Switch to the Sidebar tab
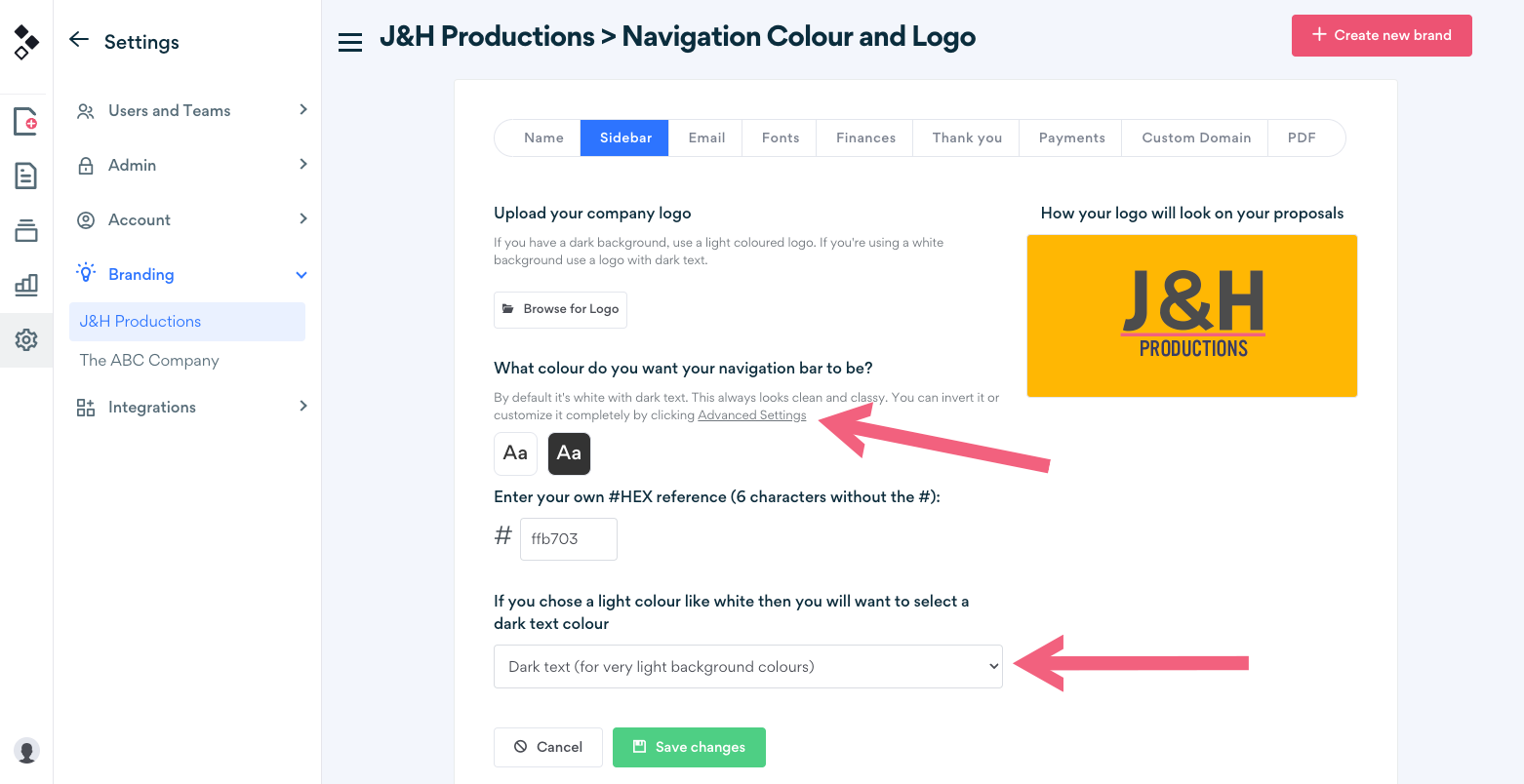Screen dimensions: 1524x784 623,137
